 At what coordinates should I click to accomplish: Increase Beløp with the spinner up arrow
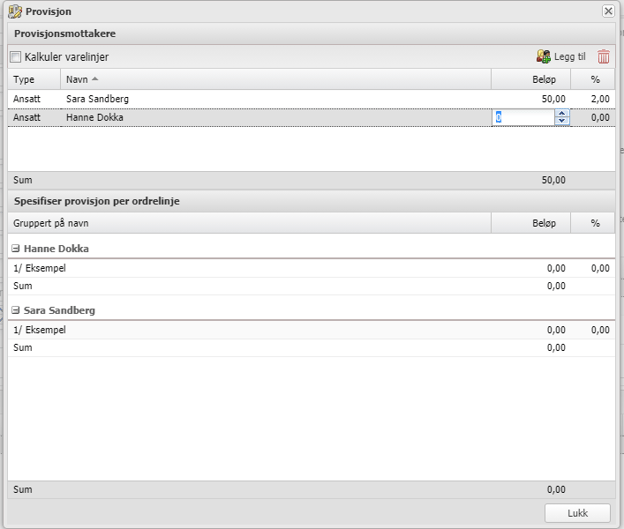[562, 114]
